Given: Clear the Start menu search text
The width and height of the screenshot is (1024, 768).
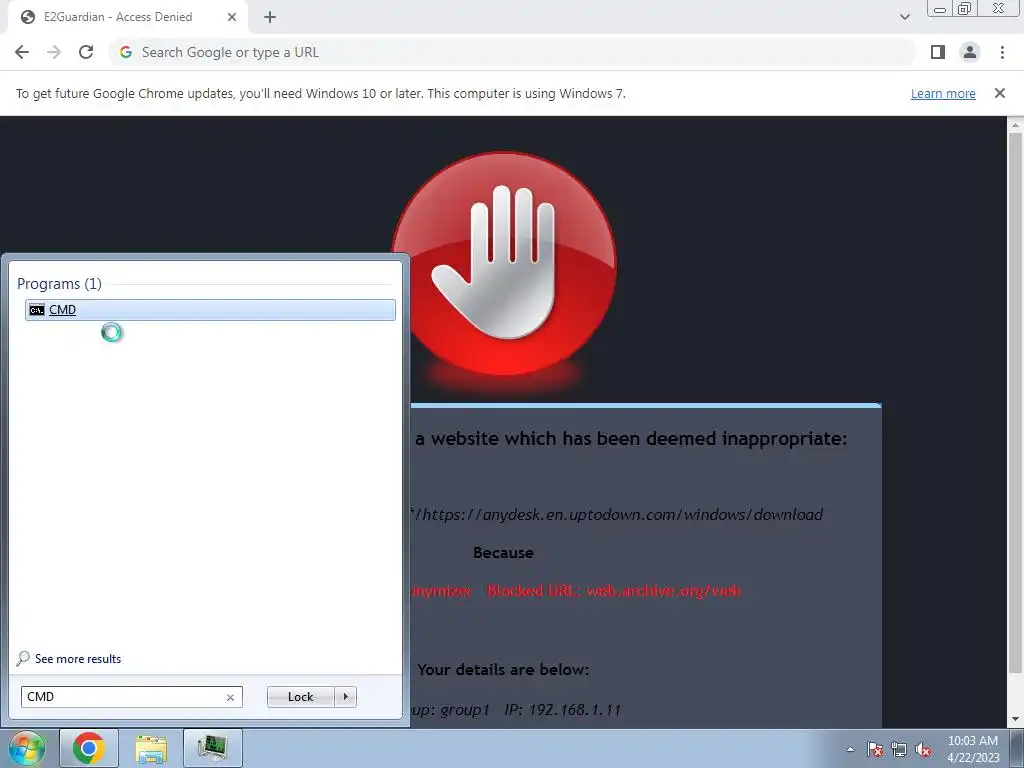Looking at the screenshot, I should click(x=230, y=697).
